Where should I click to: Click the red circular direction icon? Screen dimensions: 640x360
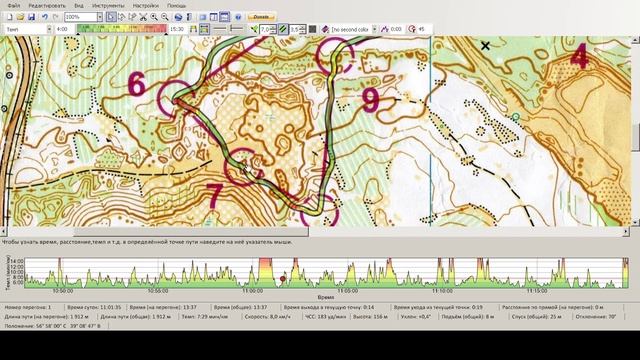(412, 29)
